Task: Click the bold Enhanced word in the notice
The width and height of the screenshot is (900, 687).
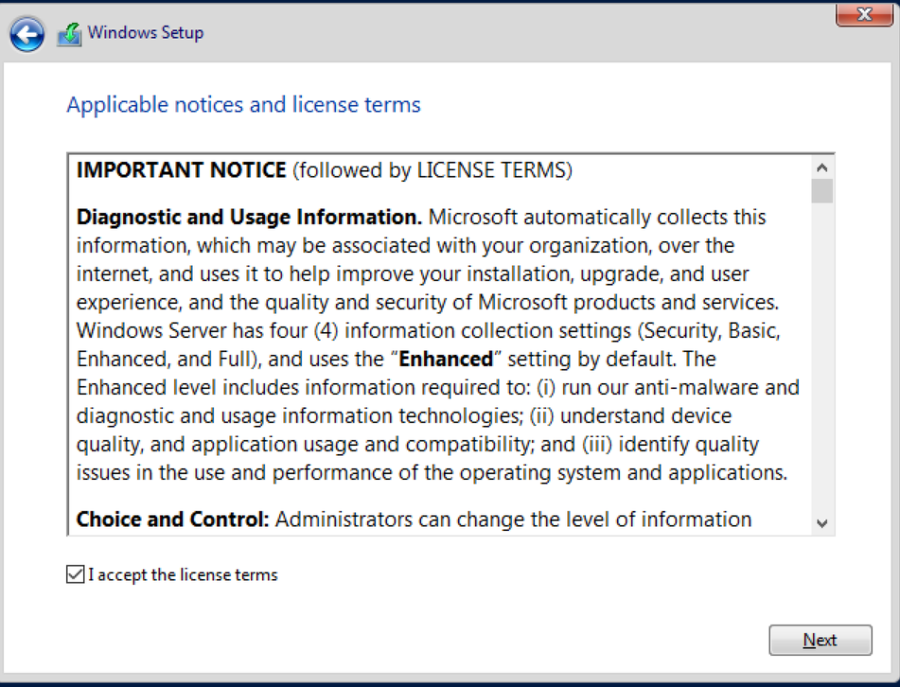Action: [446, 359]
